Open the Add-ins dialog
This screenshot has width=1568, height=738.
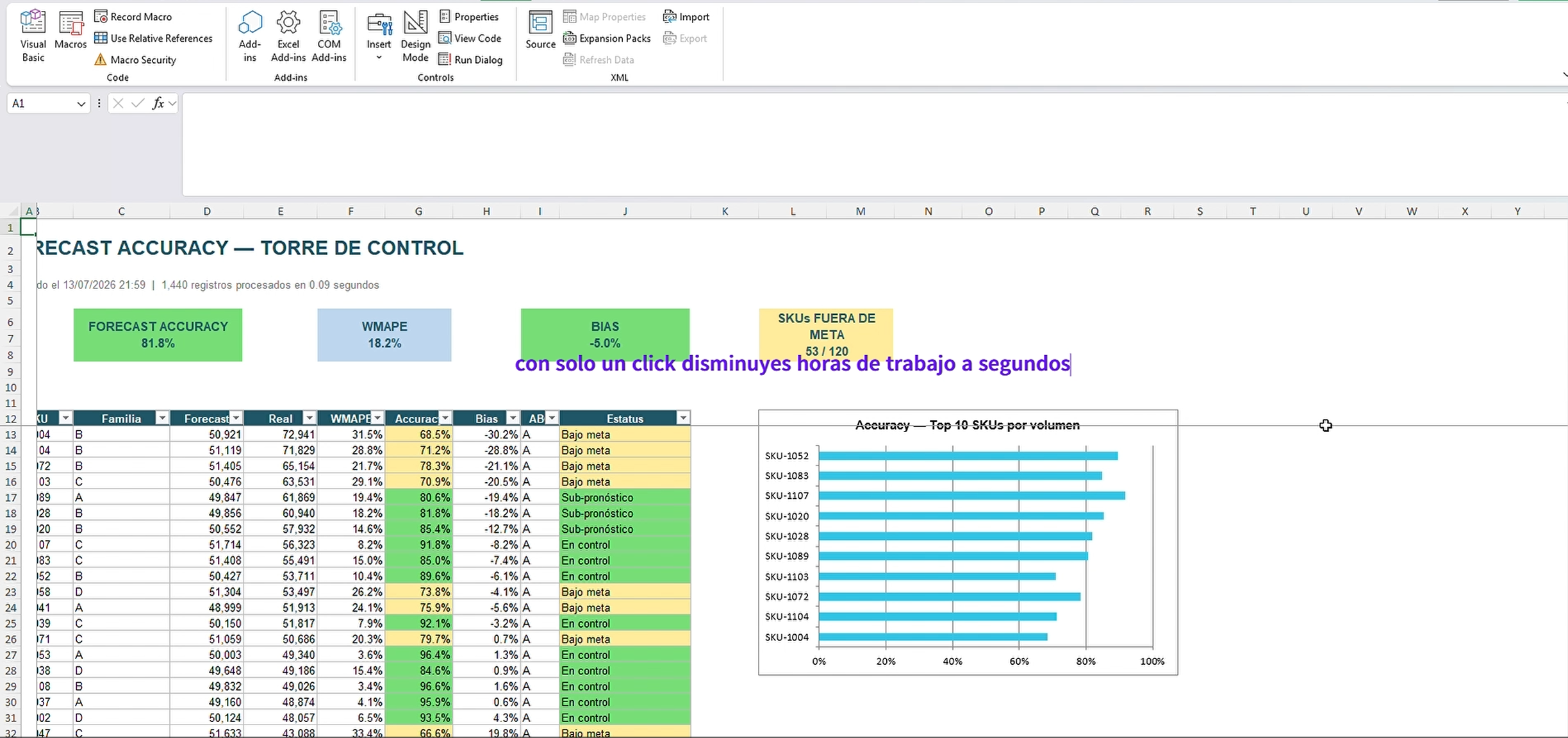[250, 37]
